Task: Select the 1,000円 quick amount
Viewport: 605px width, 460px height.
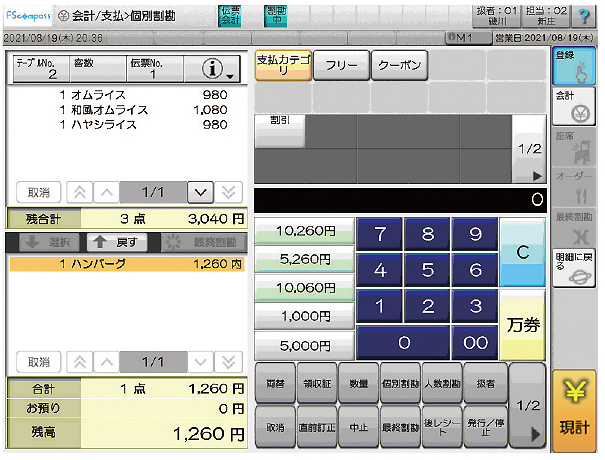Action: [x=305, y=316]
